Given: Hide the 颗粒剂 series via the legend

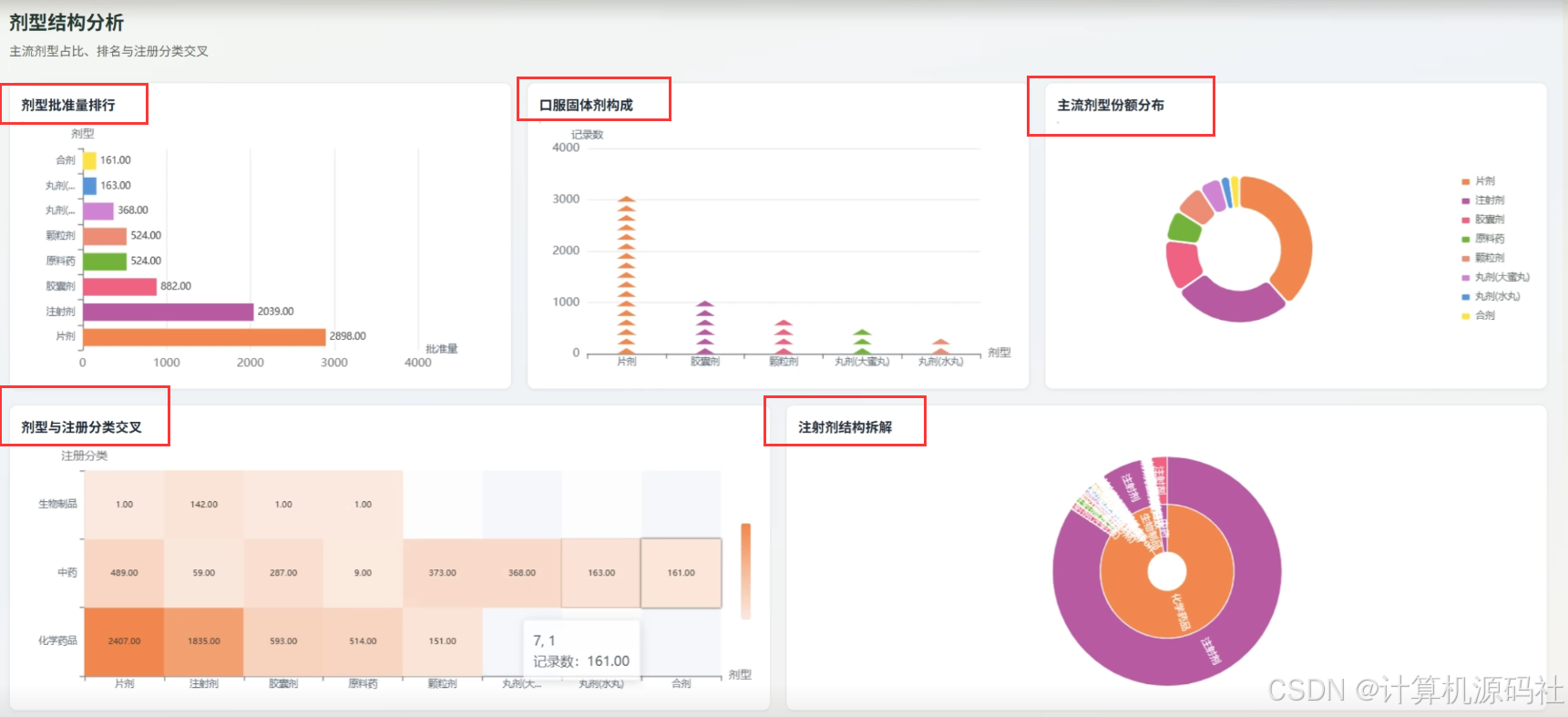Looking at the screenshot, I should tap(1482, 258).
